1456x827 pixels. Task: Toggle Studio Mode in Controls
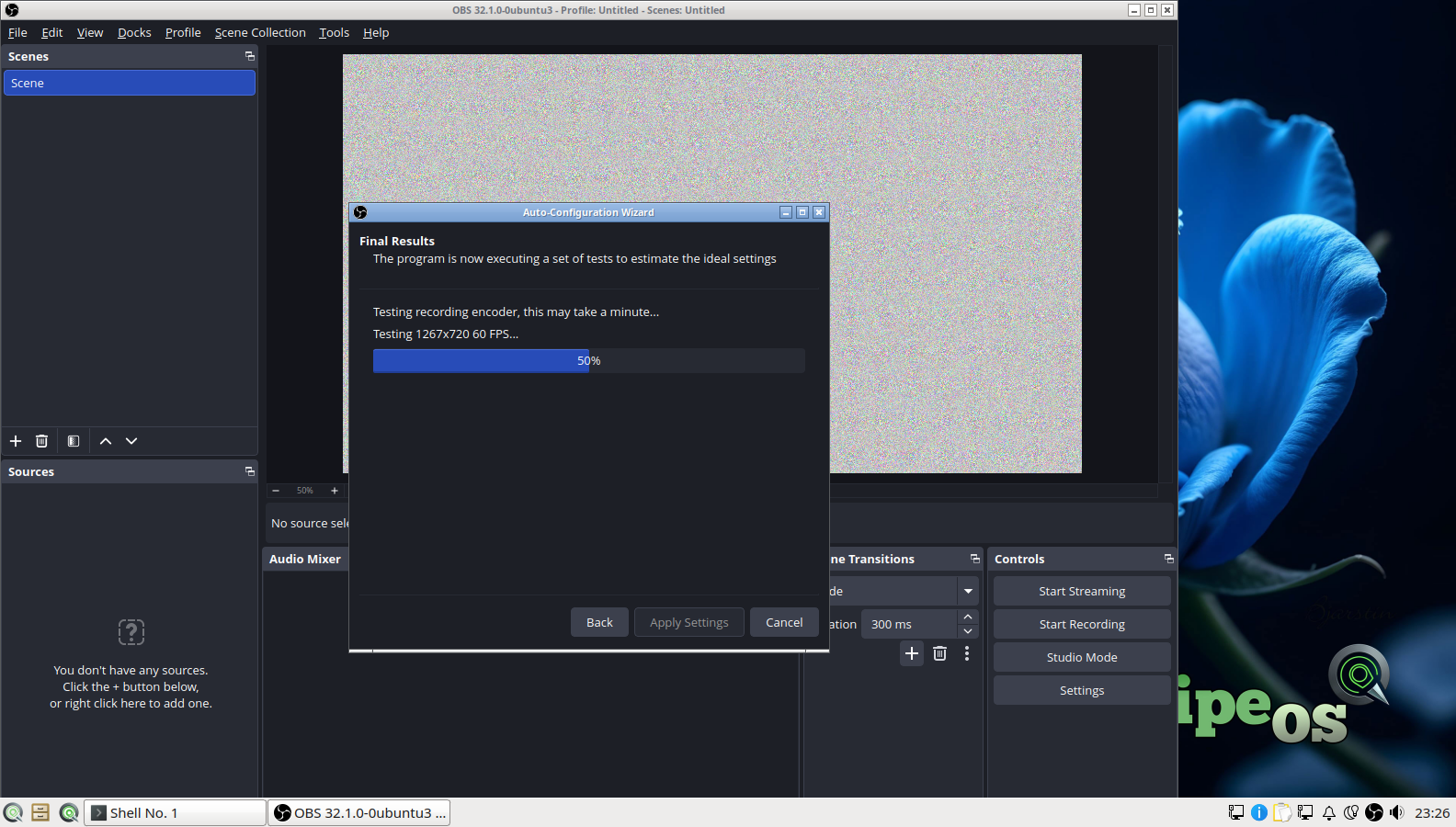(1082, 657)
